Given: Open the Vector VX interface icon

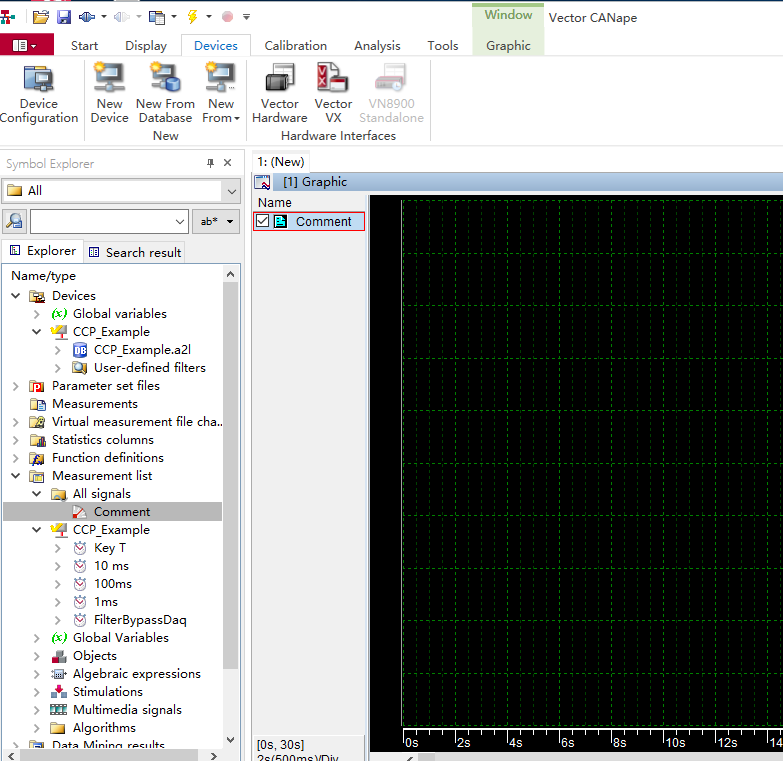Looking at the screenshot, I should (333, 94).
